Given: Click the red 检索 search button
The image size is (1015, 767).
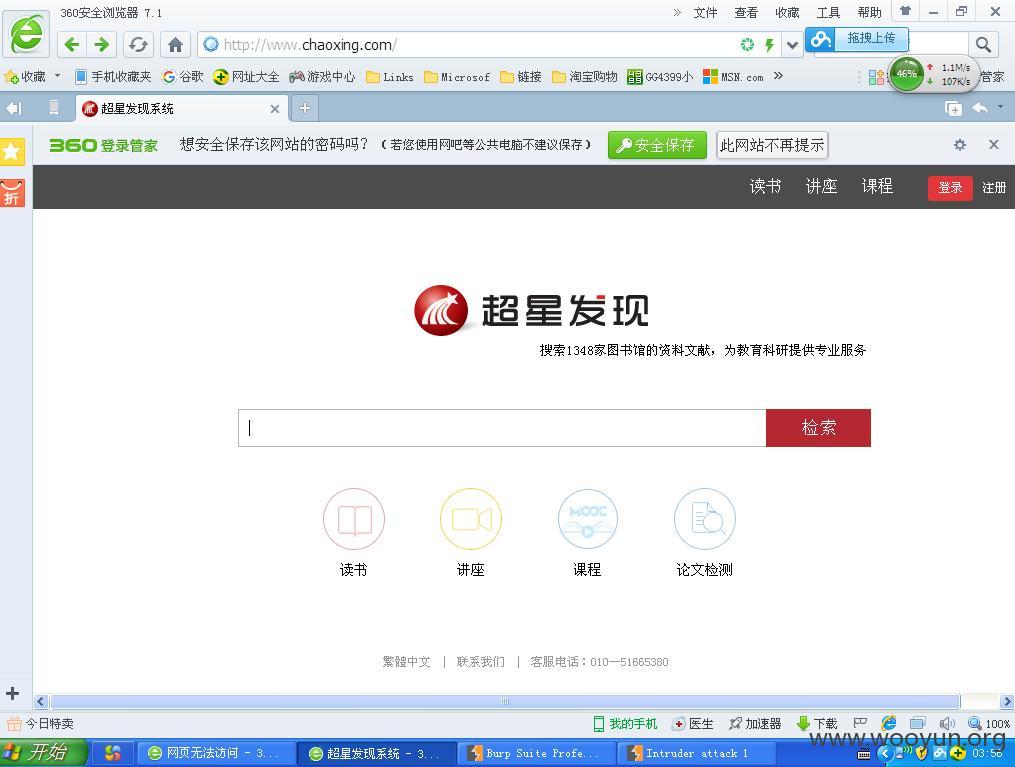Looking at the screenshot, I should click(818, 428).
